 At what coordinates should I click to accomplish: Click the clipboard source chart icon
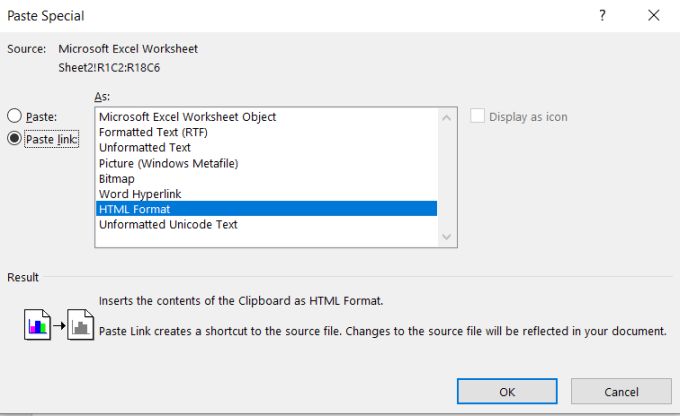(37, 325)
